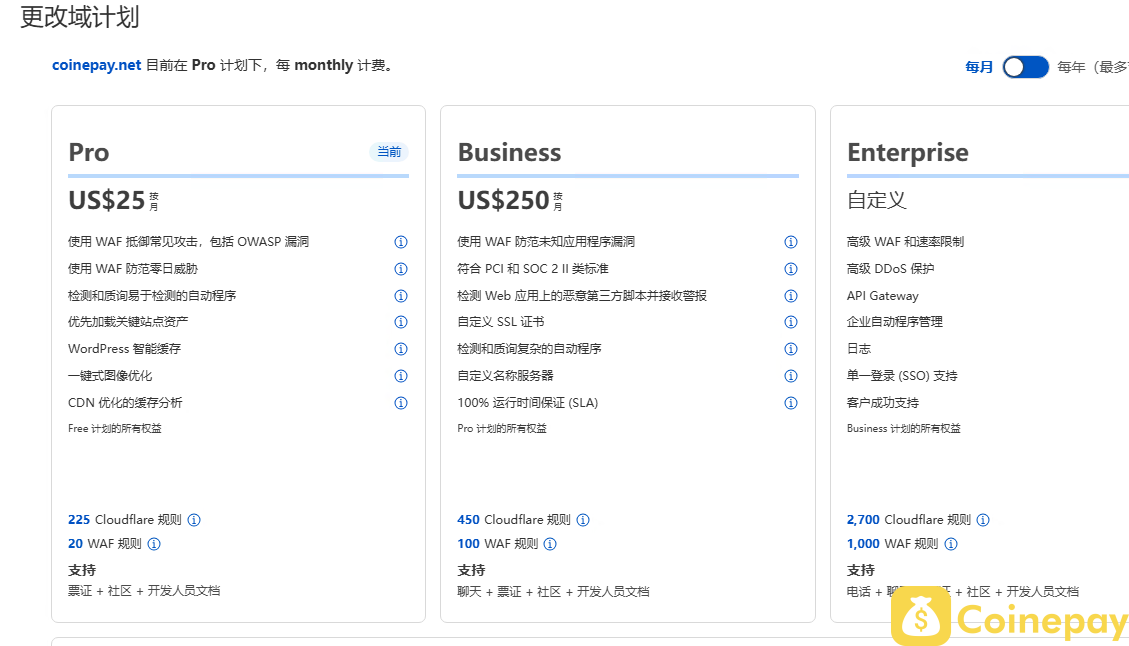This screenshot has width=1129, height=646.
Task: Show info for 自定义名称服务器
Action: tap(791, 376)
